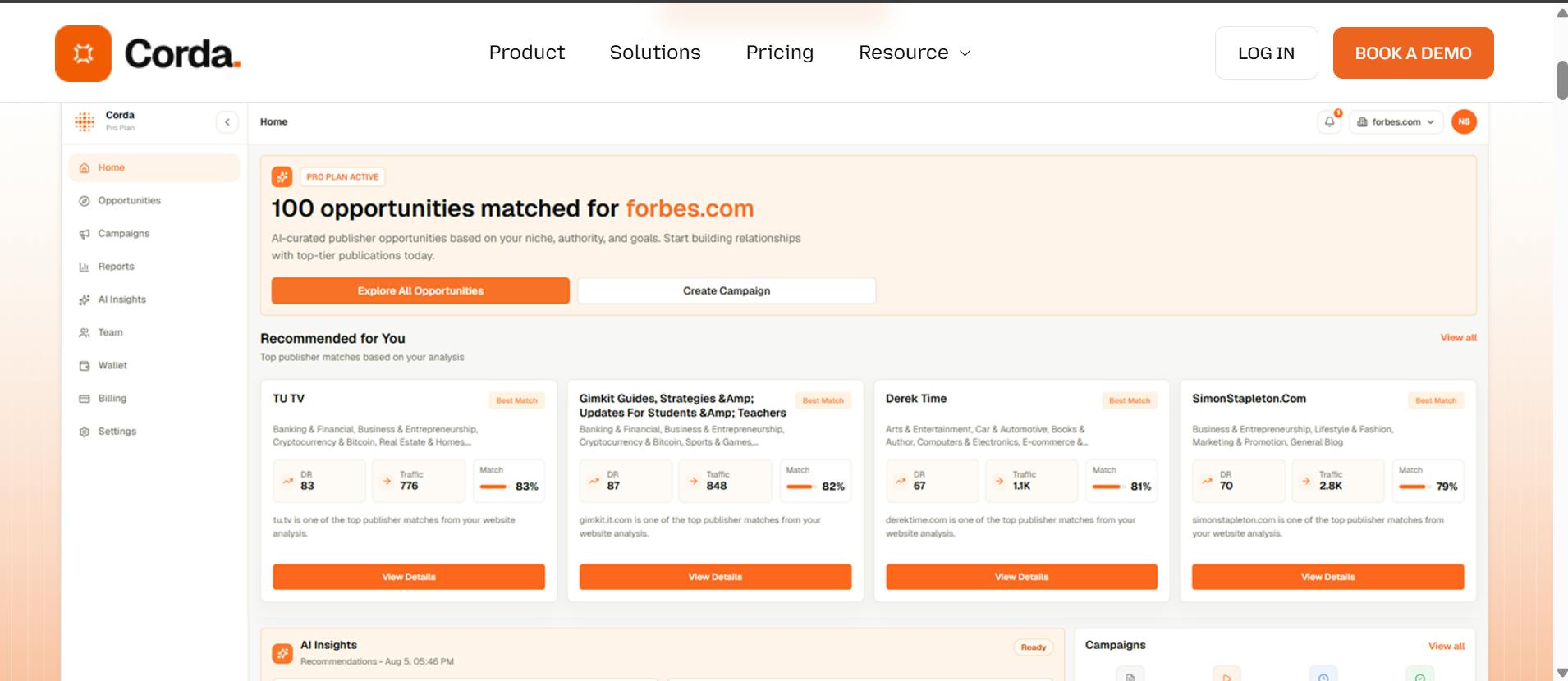
Task: Click the forbes.com headline text
Action: [690, 208]
